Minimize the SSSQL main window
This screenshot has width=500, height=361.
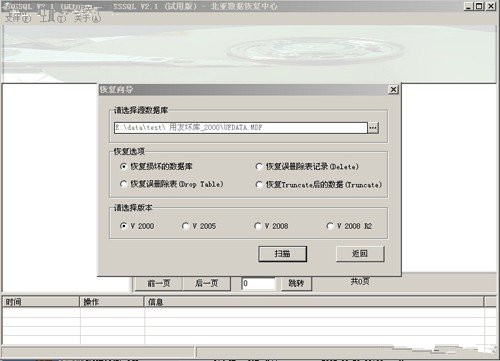(469, 6)
